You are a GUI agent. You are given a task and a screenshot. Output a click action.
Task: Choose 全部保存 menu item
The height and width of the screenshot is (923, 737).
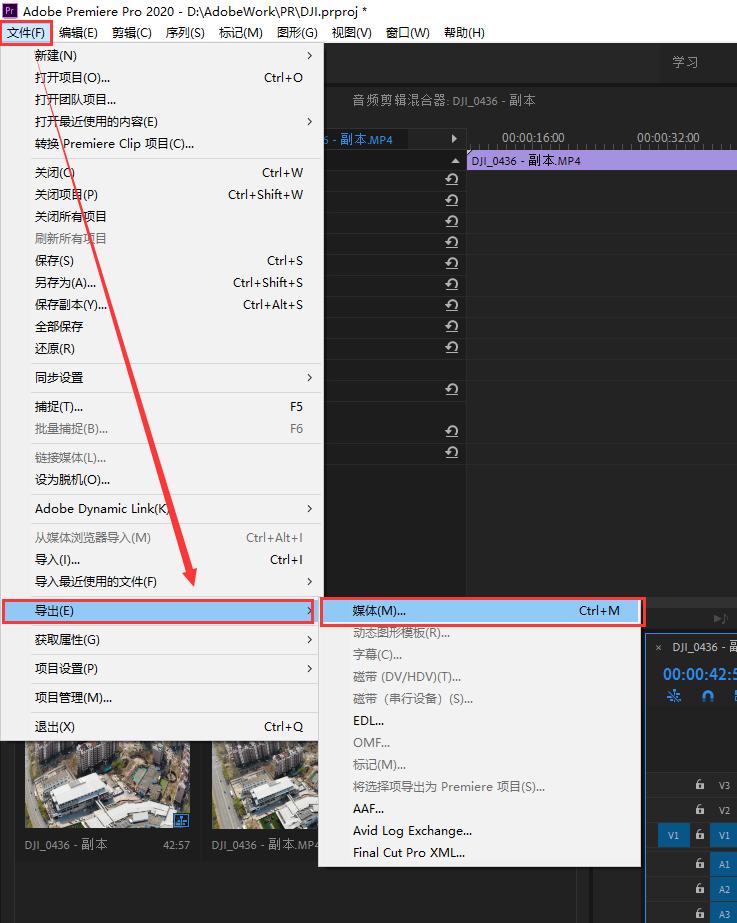(x=162, y=327)
